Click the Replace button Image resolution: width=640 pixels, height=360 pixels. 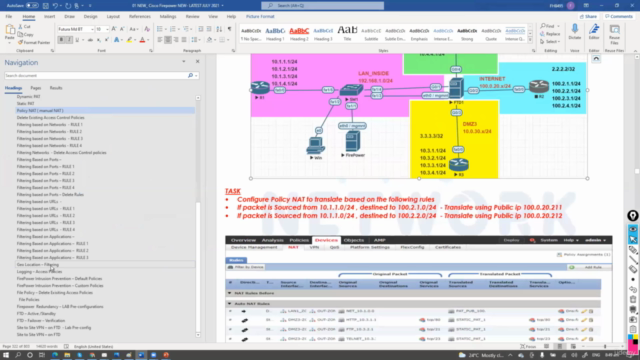[550, 34]
